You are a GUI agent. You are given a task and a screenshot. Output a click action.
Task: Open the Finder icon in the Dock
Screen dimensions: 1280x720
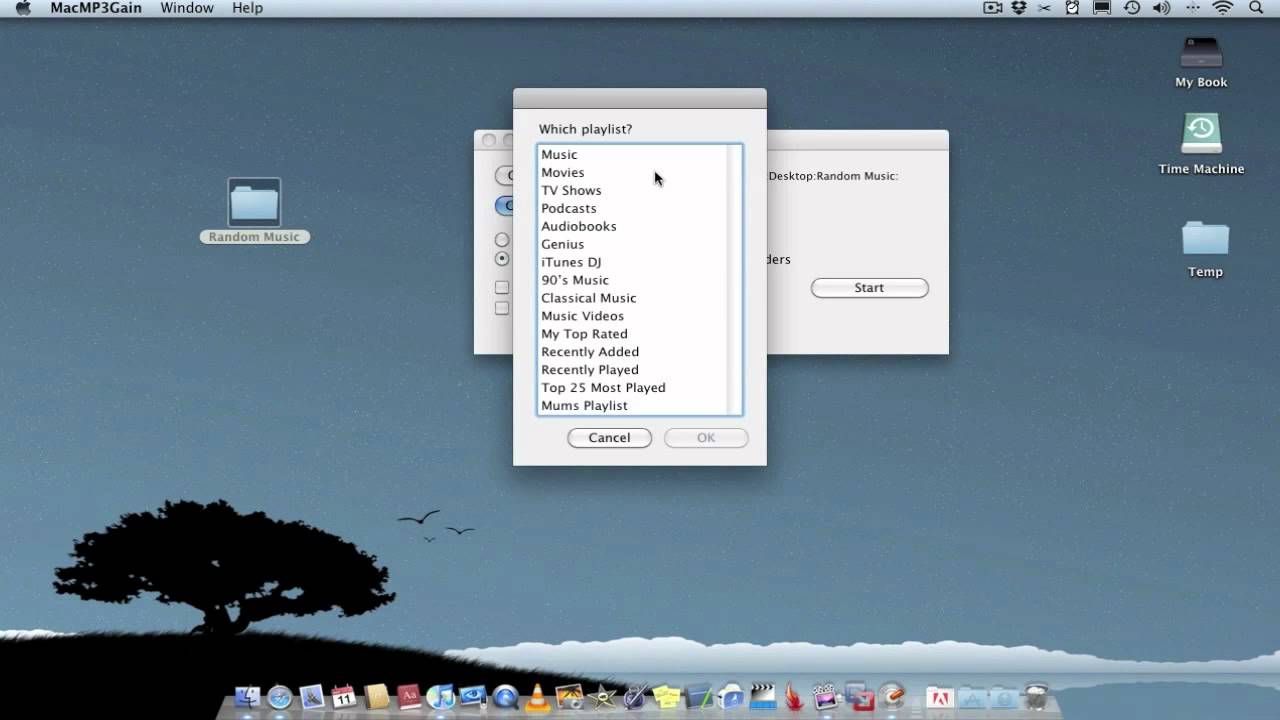(247, 697)
